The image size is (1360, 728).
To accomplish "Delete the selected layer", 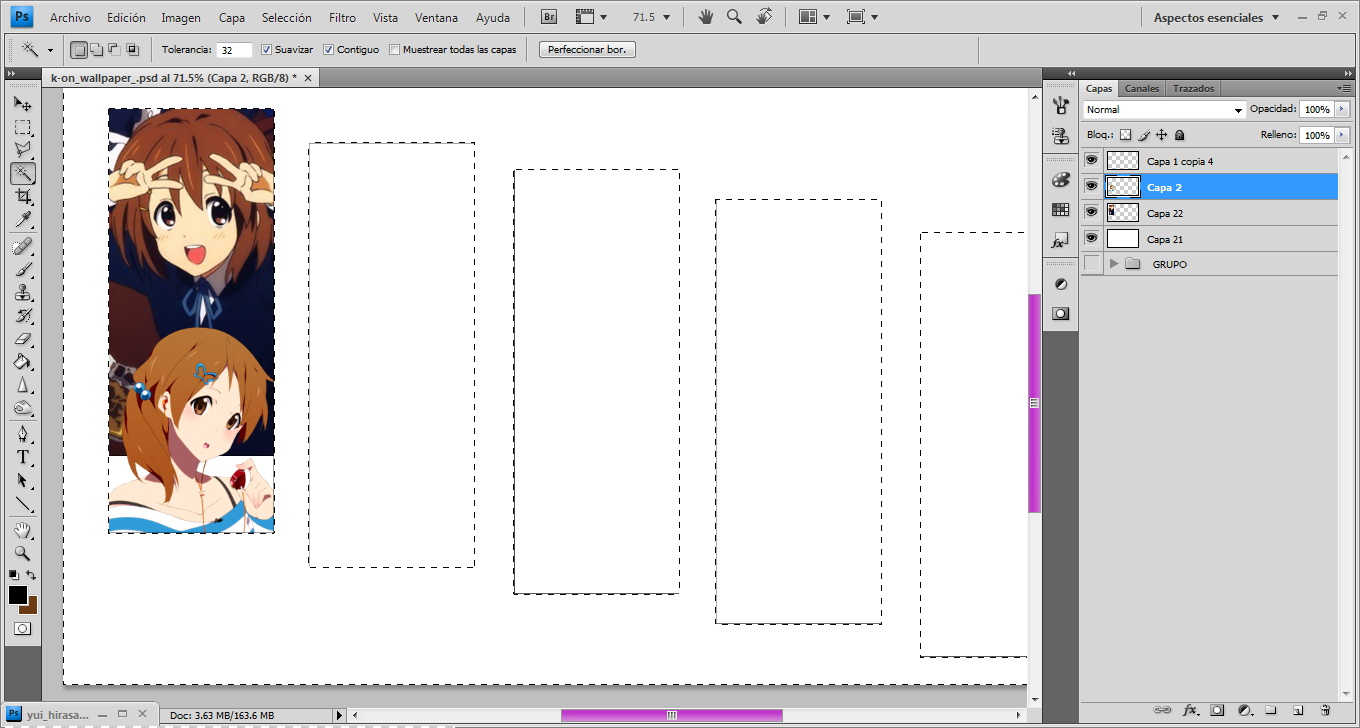I will point(1325,709).
